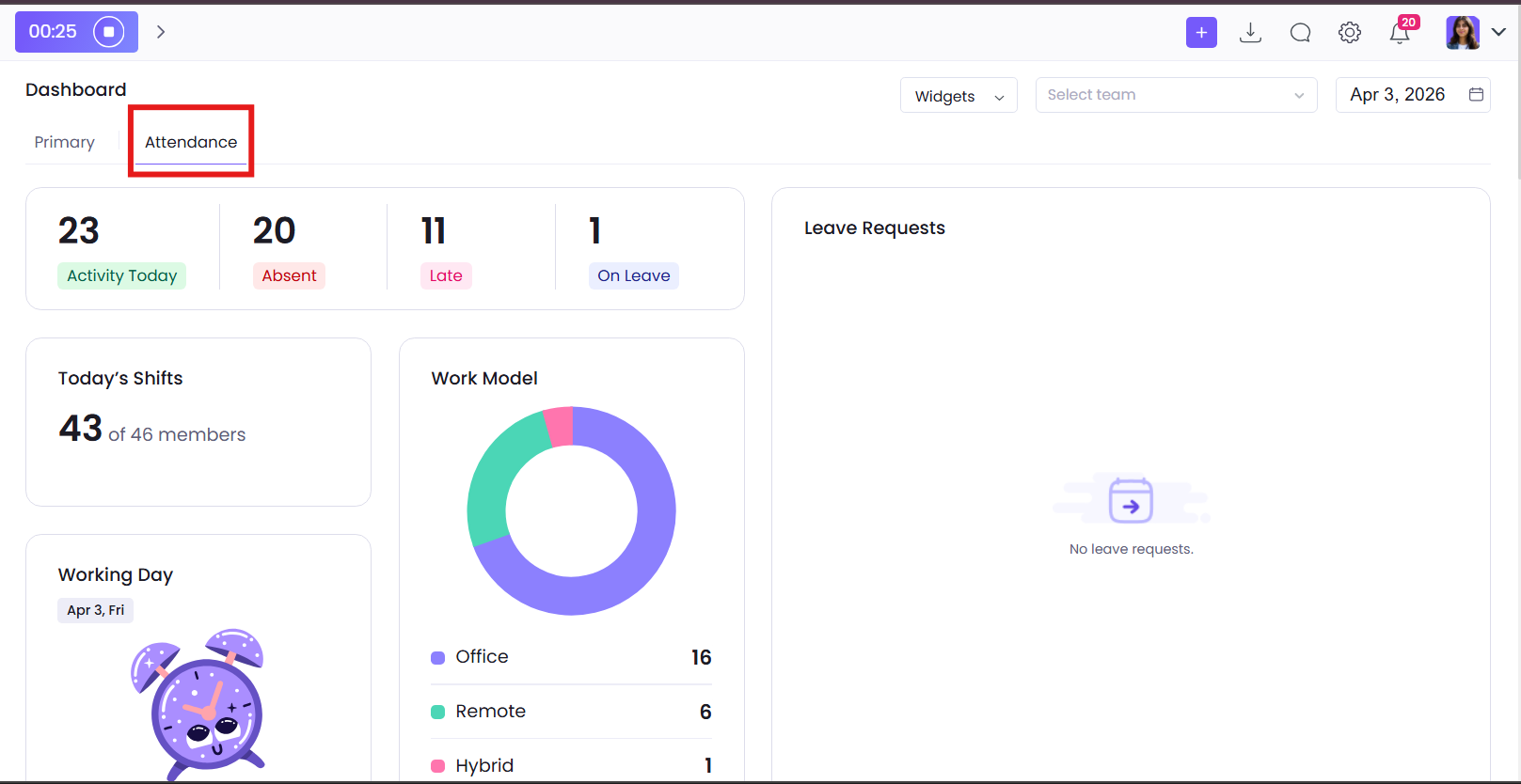
Task: Click the Absent status badge
Action: (289, 275)
